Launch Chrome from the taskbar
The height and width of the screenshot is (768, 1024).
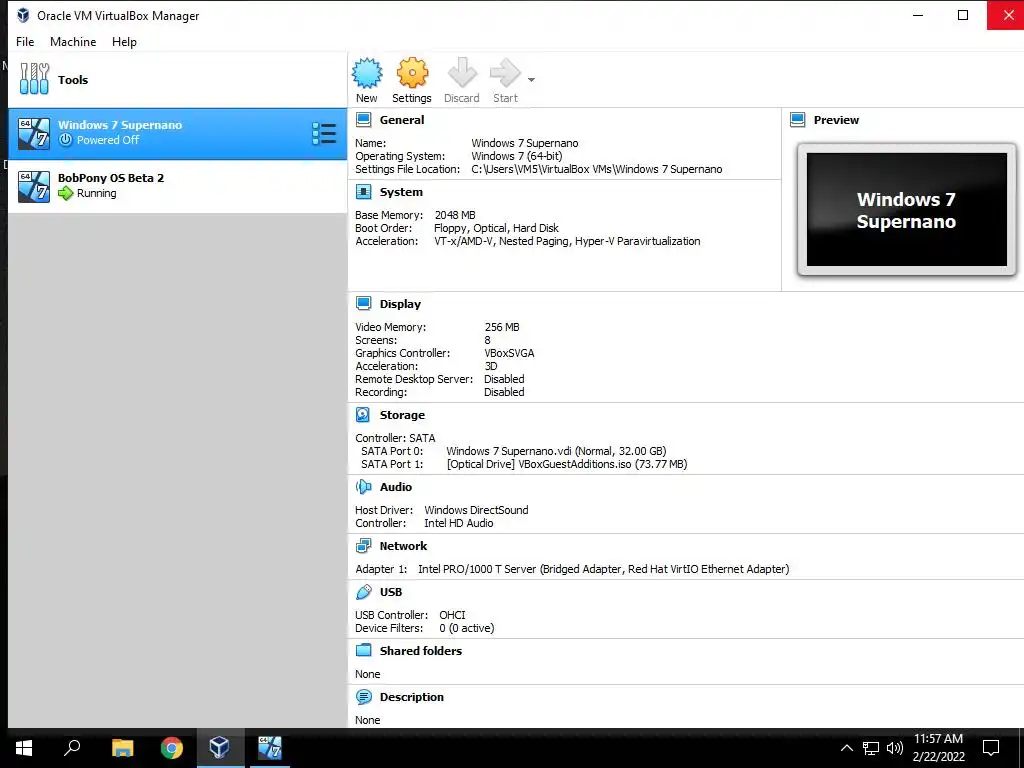[172, 748]
